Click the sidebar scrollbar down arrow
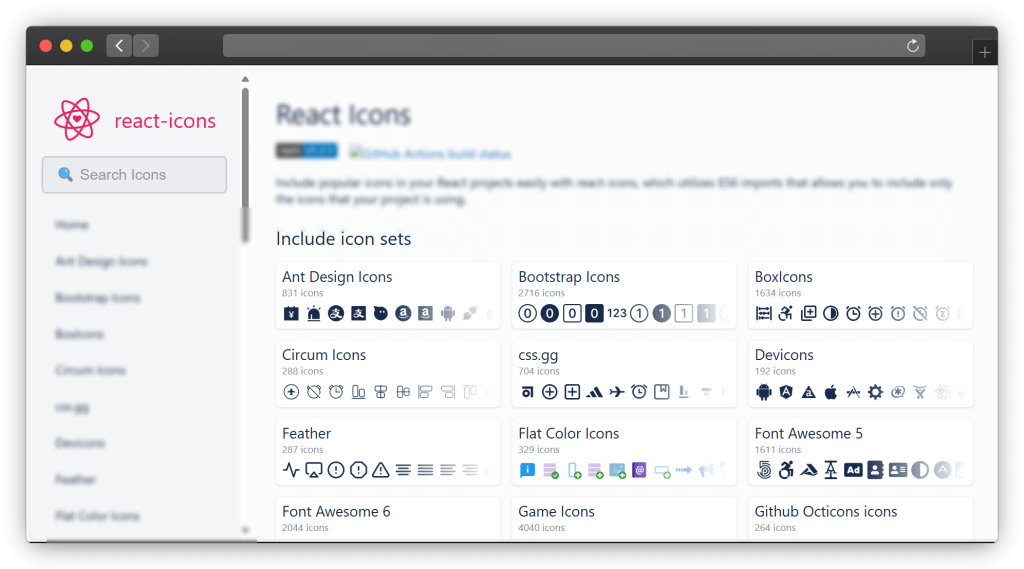 pyautogui.click(x=245, y=530)
